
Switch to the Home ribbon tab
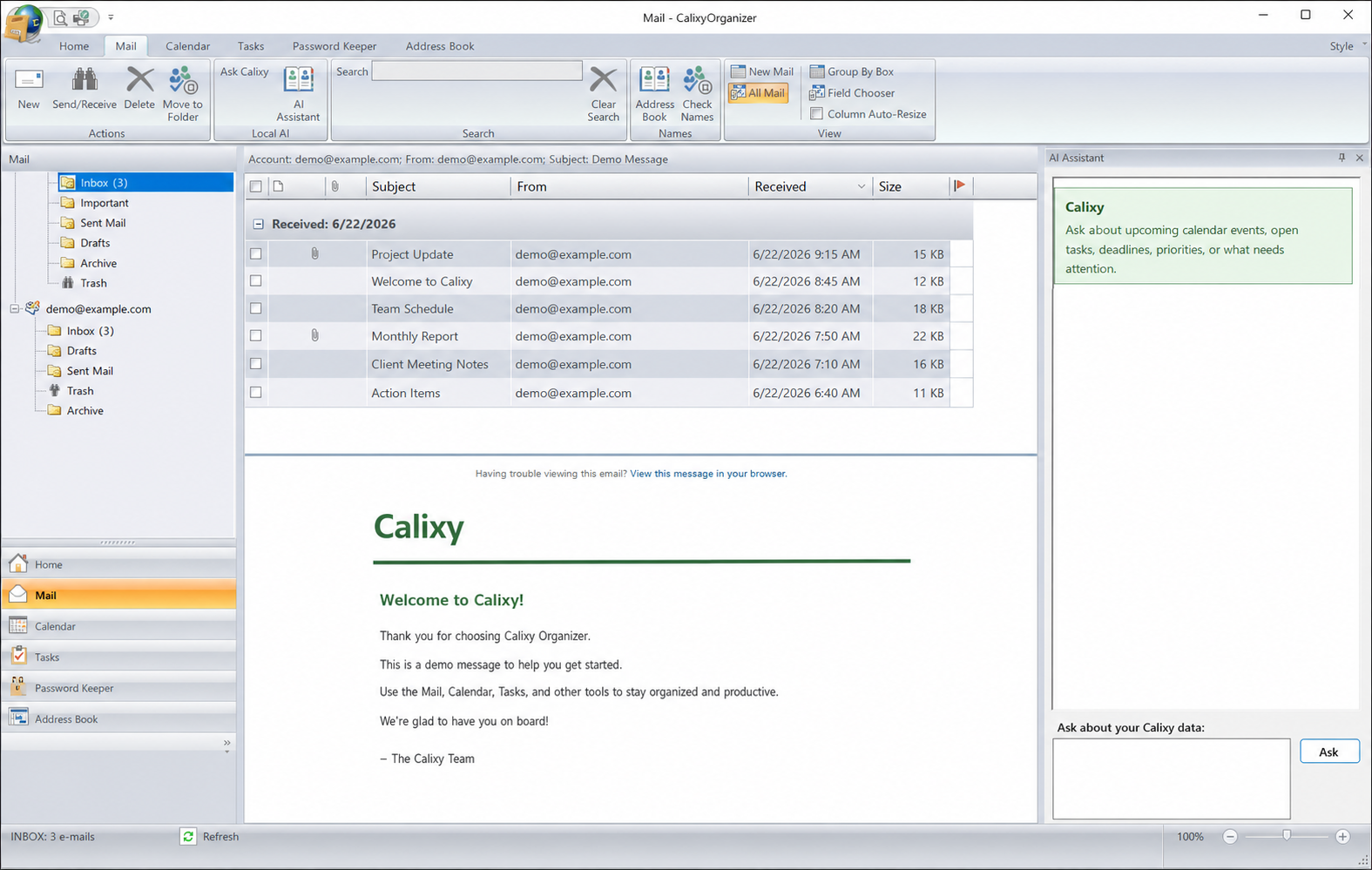74,46
